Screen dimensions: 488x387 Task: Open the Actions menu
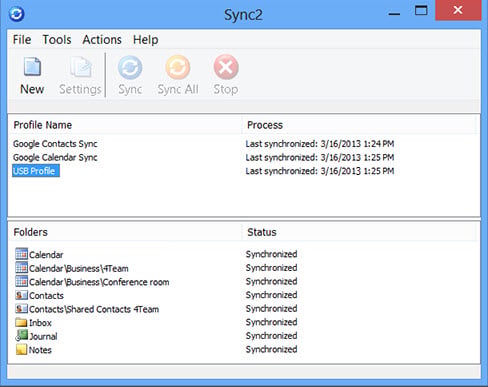click(102, 40)
